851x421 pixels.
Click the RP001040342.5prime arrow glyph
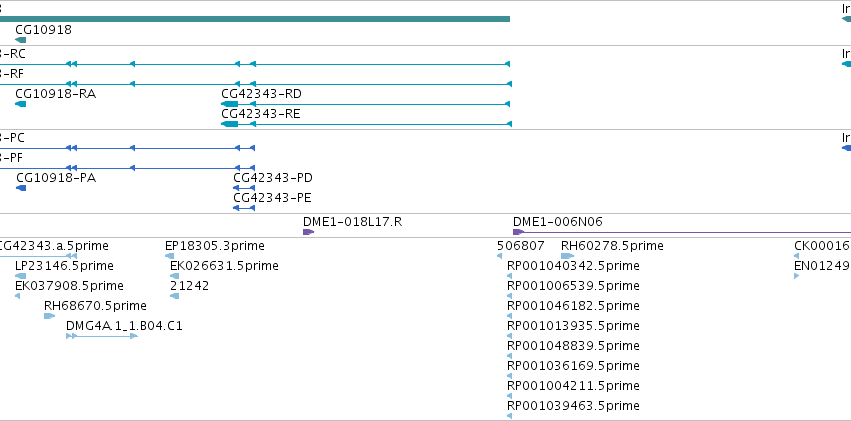pos(509,276)
